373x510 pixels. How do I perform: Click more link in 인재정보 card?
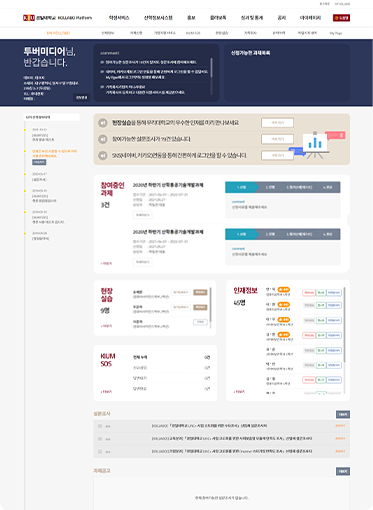[239, 392]
